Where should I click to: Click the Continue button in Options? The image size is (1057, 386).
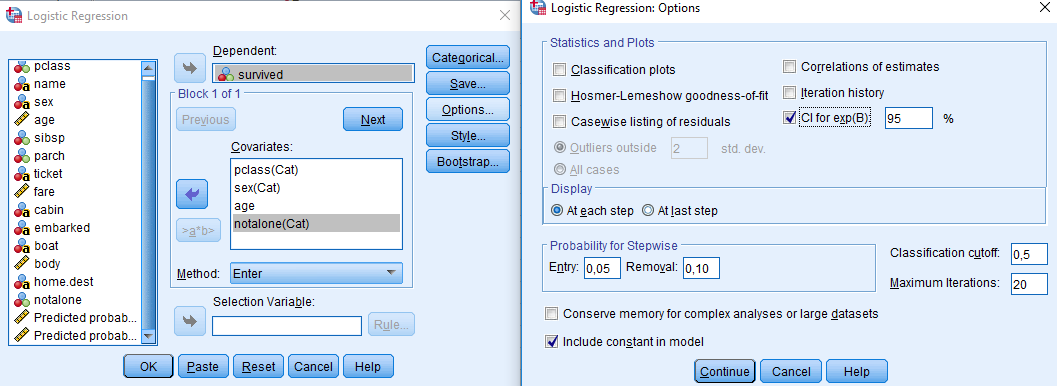tap(725, 371)
